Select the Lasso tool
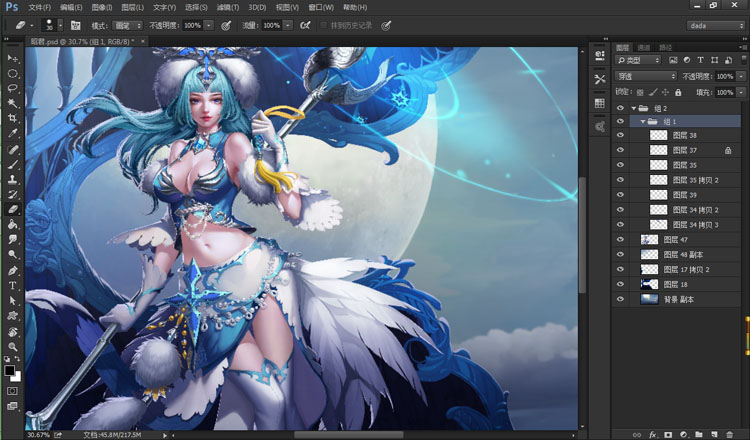 (x=12, y=88)
